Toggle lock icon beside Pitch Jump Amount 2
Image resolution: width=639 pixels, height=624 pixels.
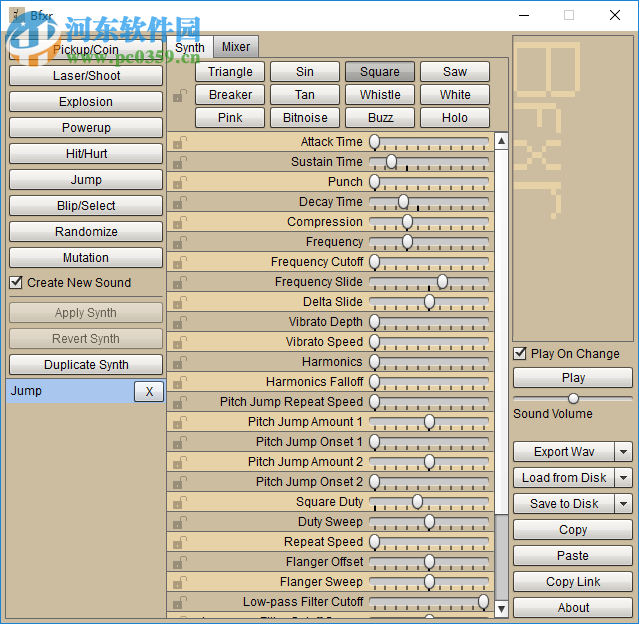180,462
